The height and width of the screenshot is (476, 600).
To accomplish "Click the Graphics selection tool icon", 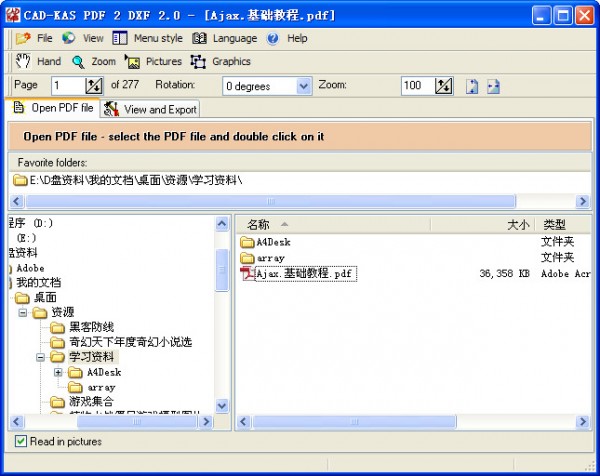I will click(x=198, y=62).
